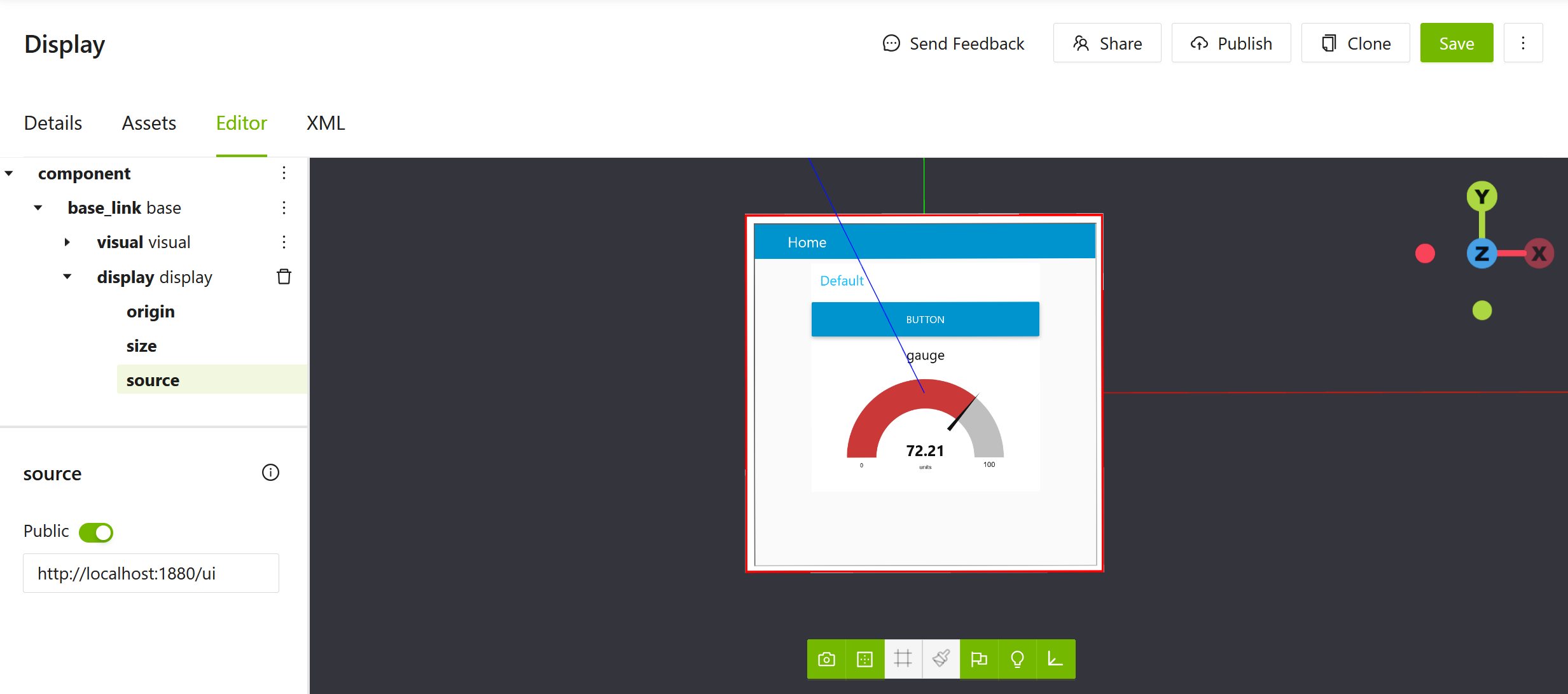Click the lightbulb lighting icon
The image size is (1568, 694).
(x=1017, y=659)
